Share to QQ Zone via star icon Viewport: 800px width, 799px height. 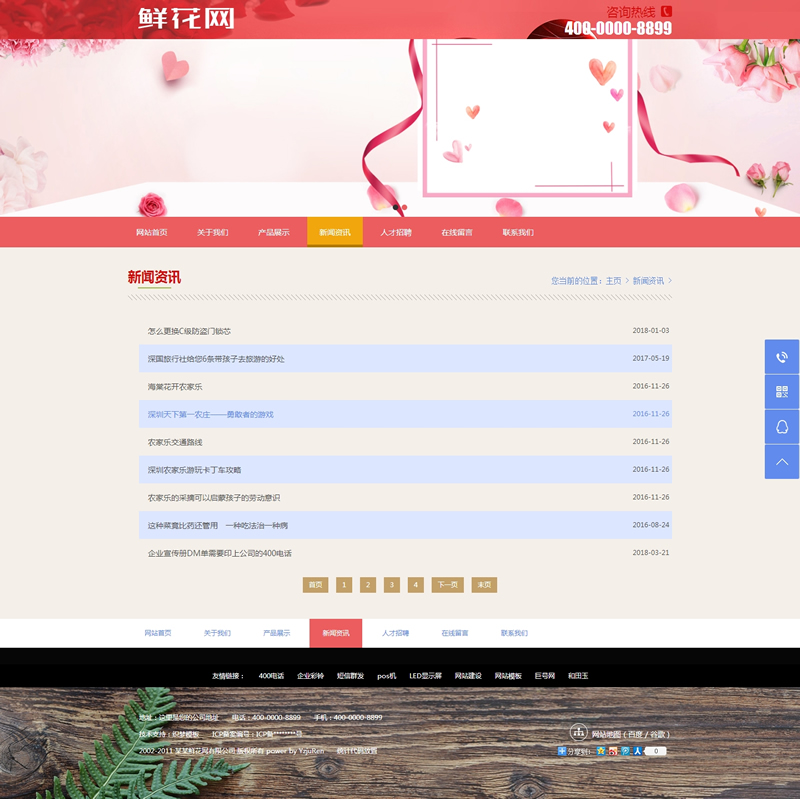point(601,751)
